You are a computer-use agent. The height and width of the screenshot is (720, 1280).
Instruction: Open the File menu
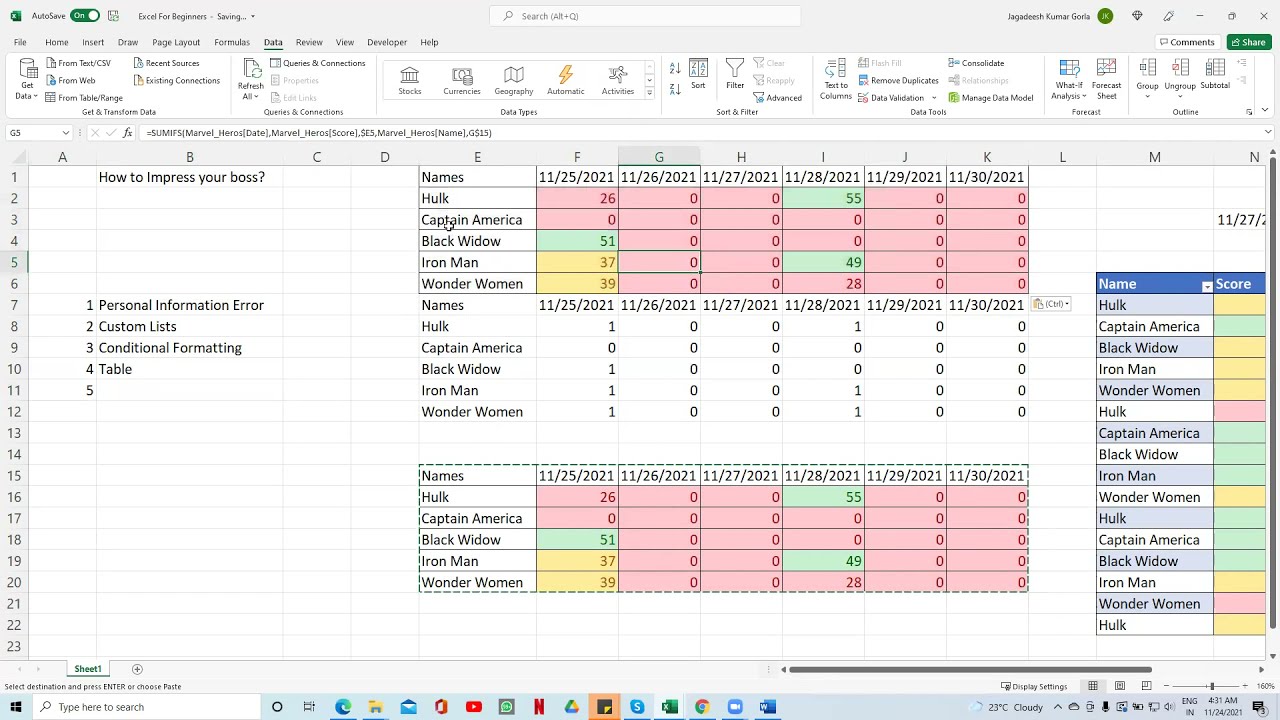tap(20, 42)
